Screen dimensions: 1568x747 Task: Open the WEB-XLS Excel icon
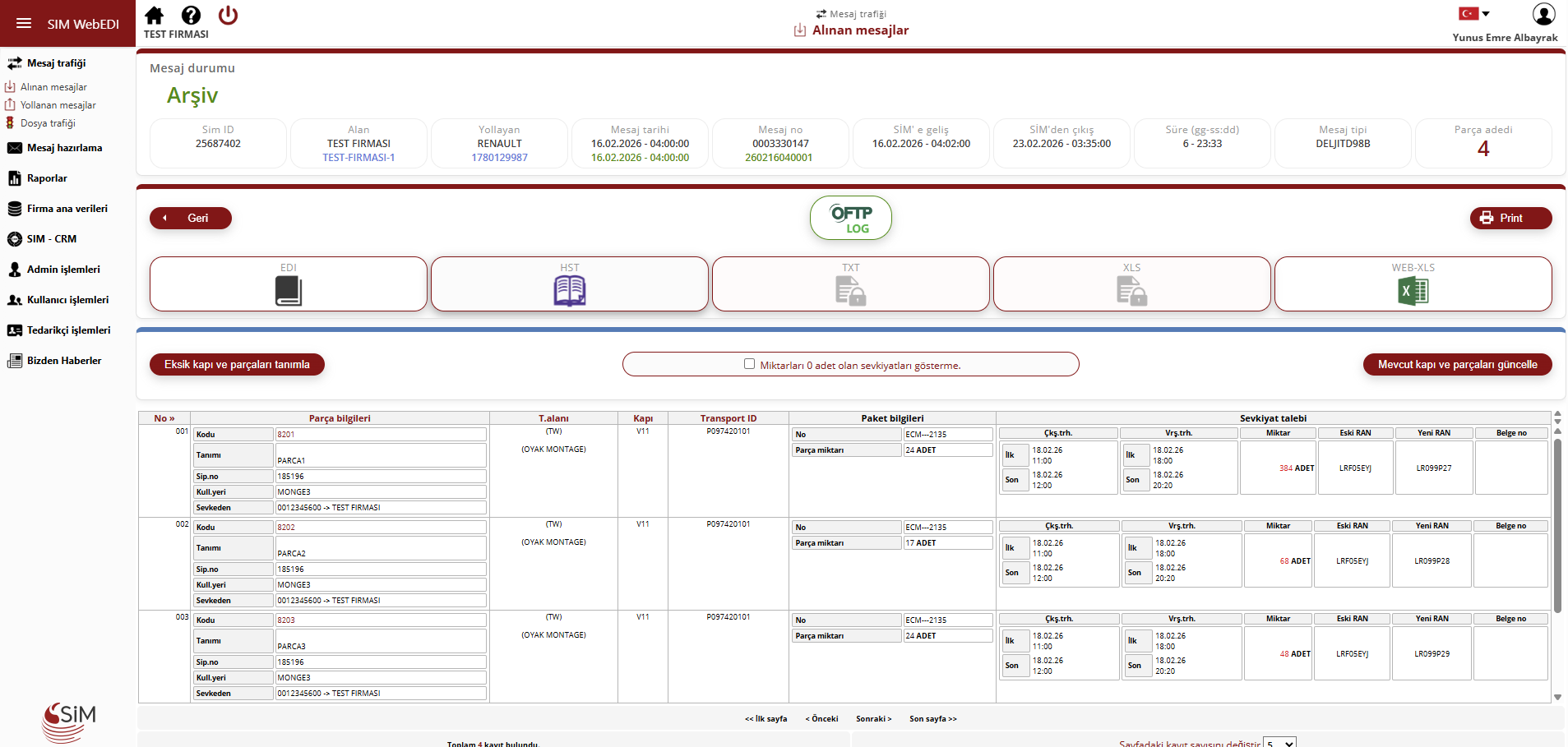(x=1413, y=291)
